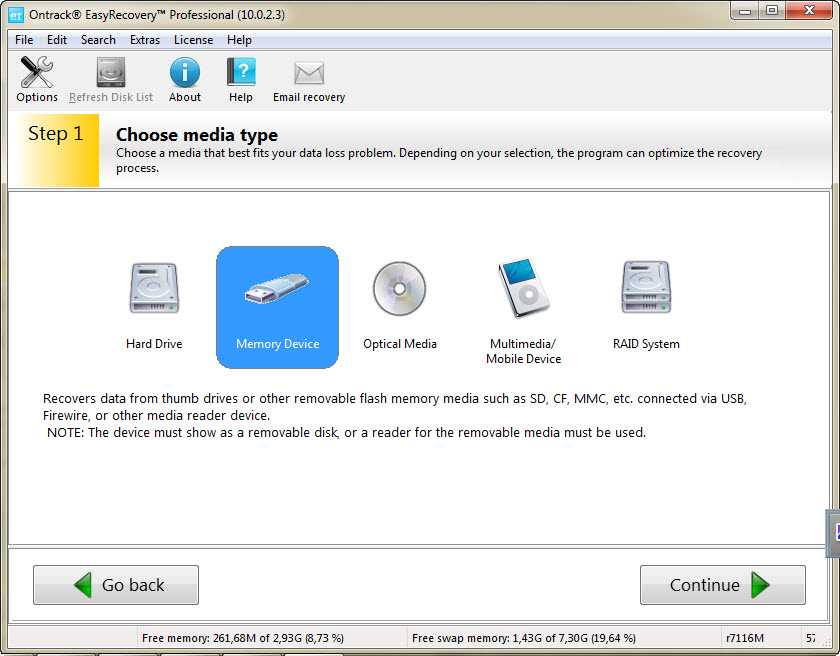Minimize the EasyRecovery window
The width and height of the screenshot is (840, 656).
point(745,11)
